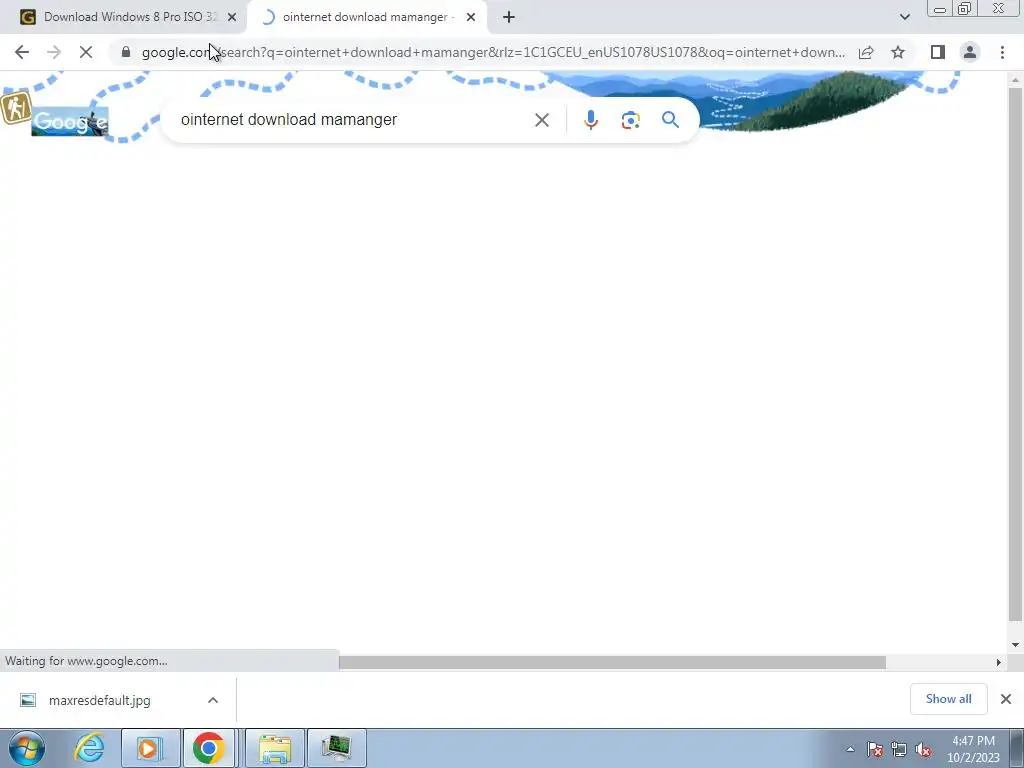Image resolution: width=1024 pixels, height=768 pixels.
Task: Launch Internet Explorer from the taskbar
Action: click(89, 748)
